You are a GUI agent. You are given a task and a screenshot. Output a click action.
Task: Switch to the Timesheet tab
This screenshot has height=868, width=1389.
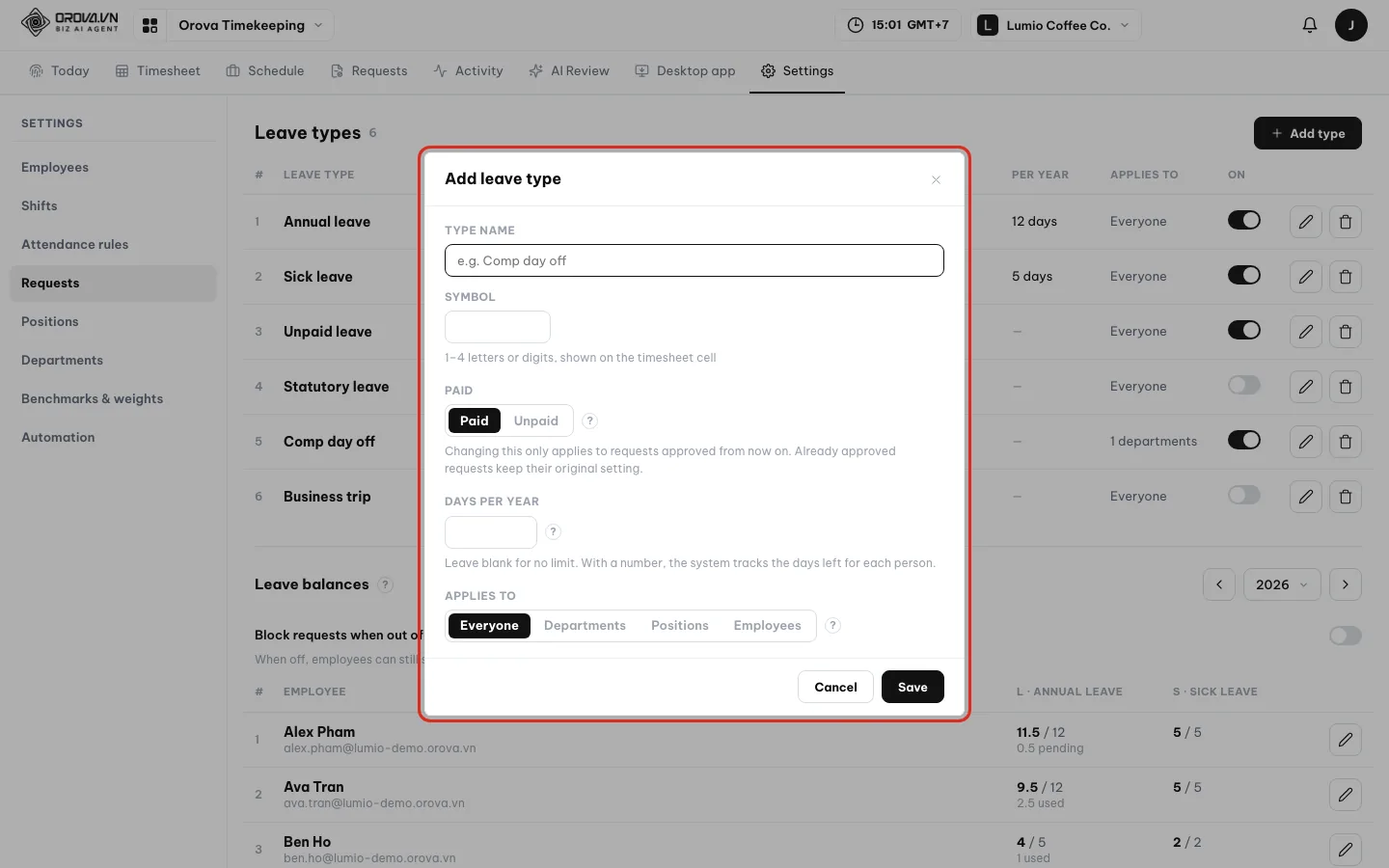pyautogui.click(x=158, y=70)
